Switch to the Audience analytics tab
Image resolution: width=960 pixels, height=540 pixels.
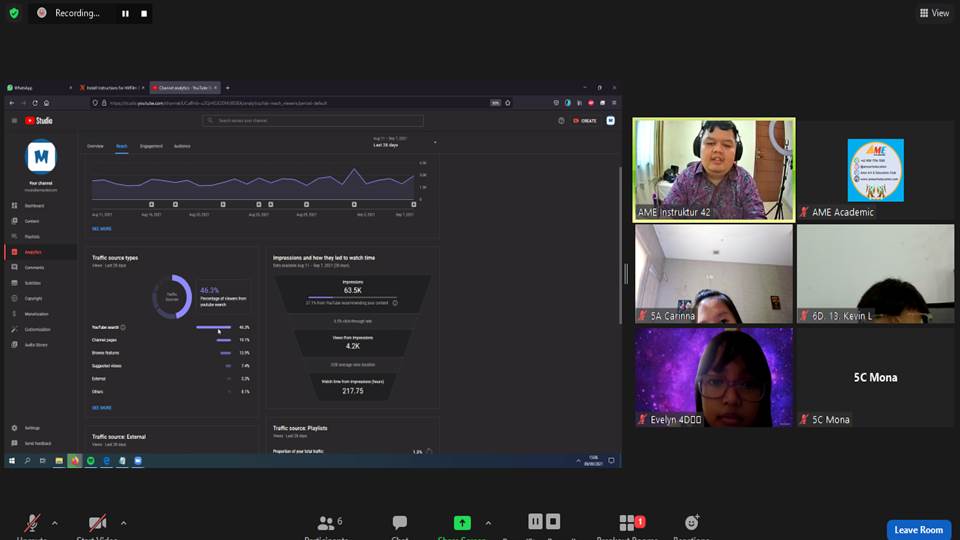182,146
